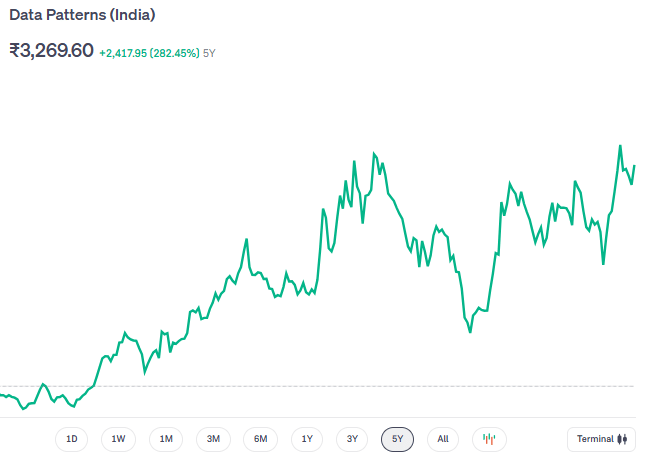Switch to candlestick chart view

pyautogui.click(x=489, y=439)
